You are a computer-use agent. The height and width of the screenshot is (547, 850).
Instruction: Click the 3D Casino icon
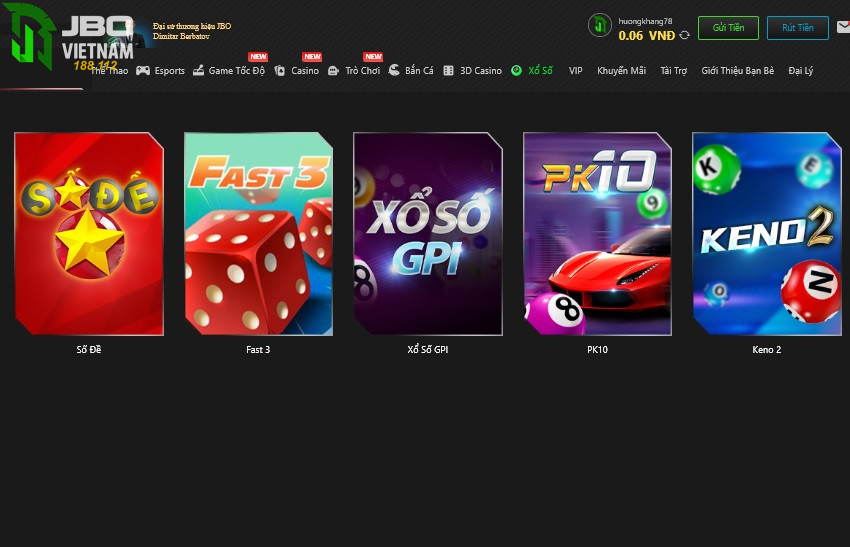click(x=448, y=70)
